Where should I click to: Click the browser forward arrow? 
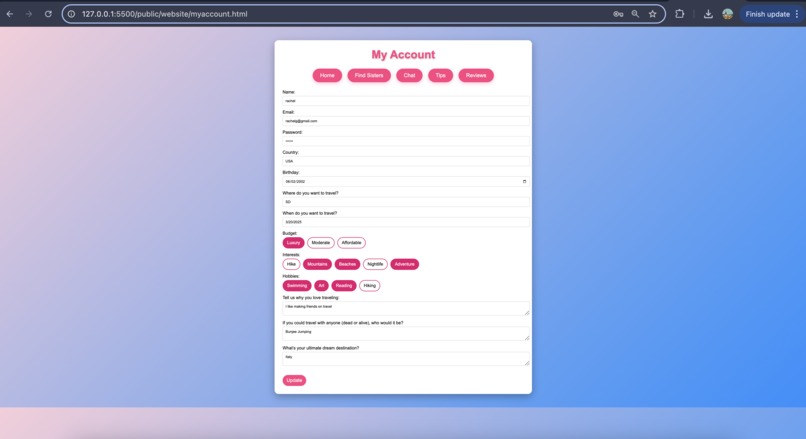(x=29, y=14)
